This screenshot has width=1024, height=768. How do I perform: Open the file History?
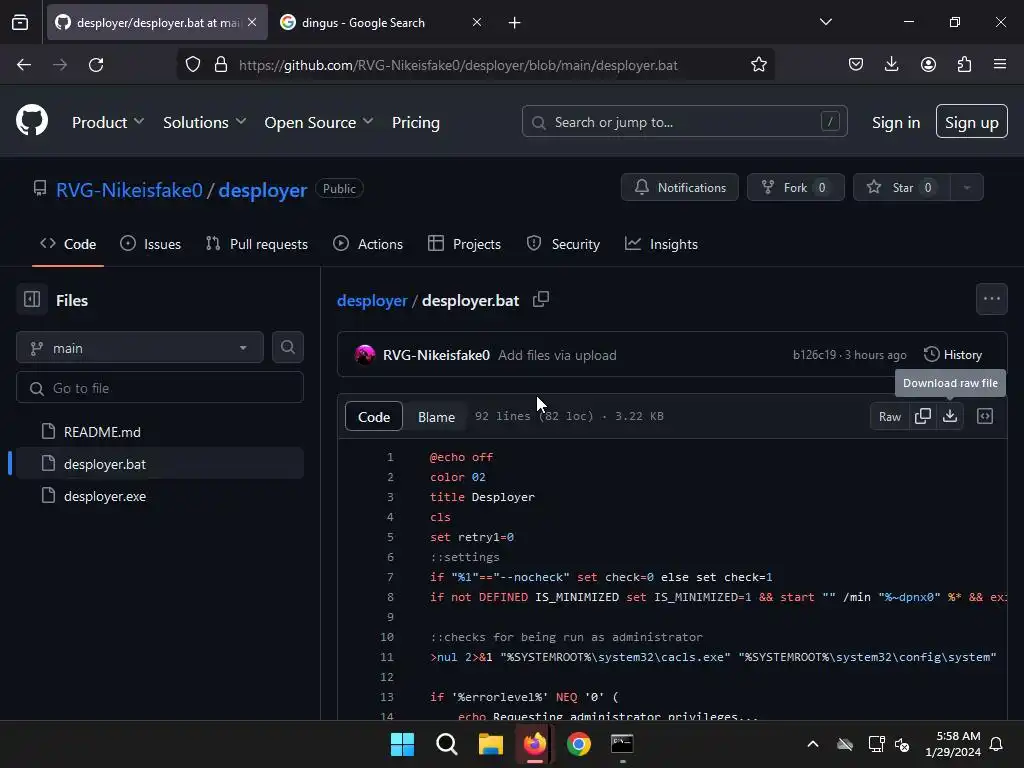953,355
